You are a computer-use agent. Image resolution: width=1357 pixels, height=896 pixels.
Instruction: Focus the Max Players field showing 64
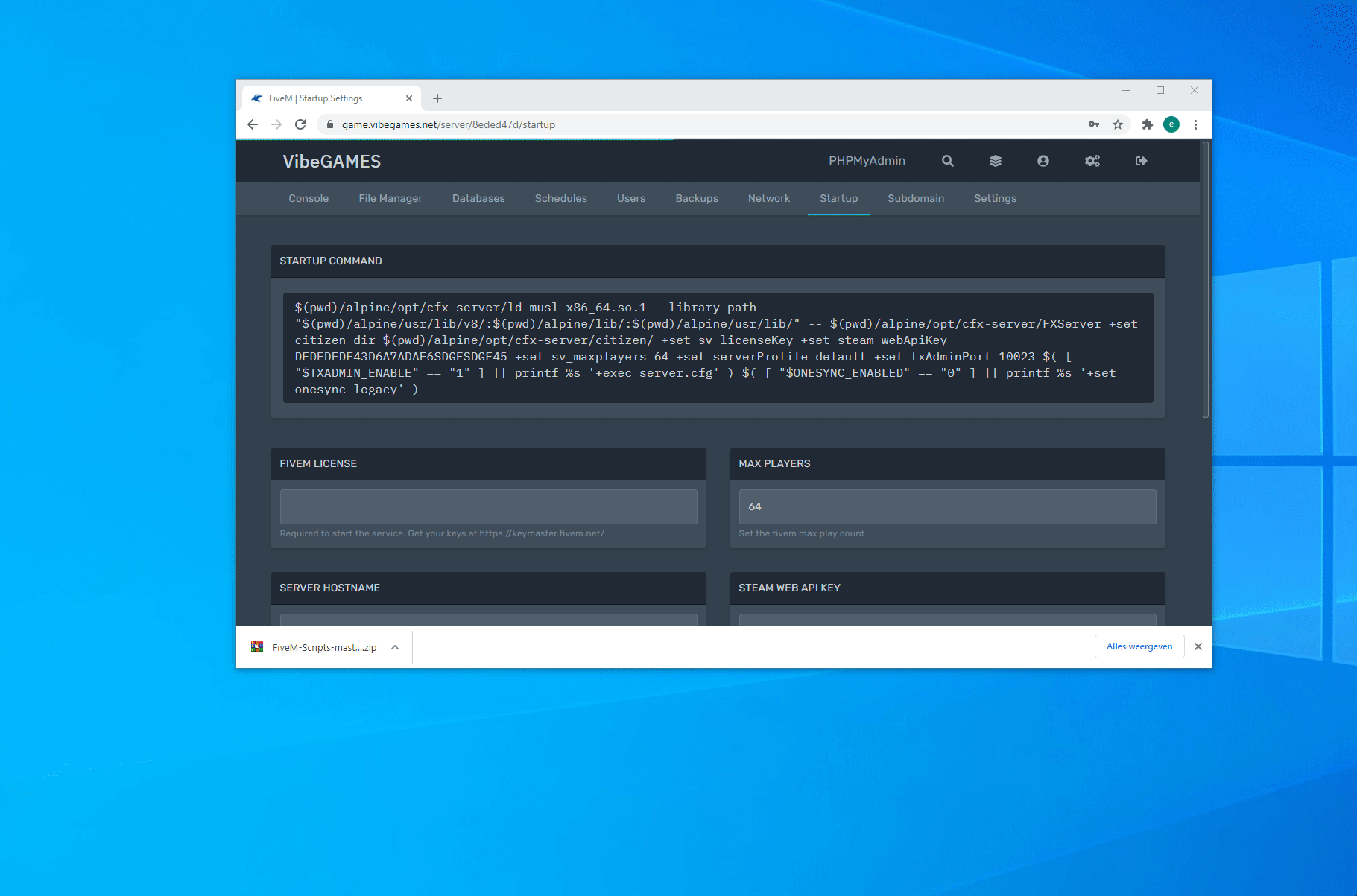[947, 506]
